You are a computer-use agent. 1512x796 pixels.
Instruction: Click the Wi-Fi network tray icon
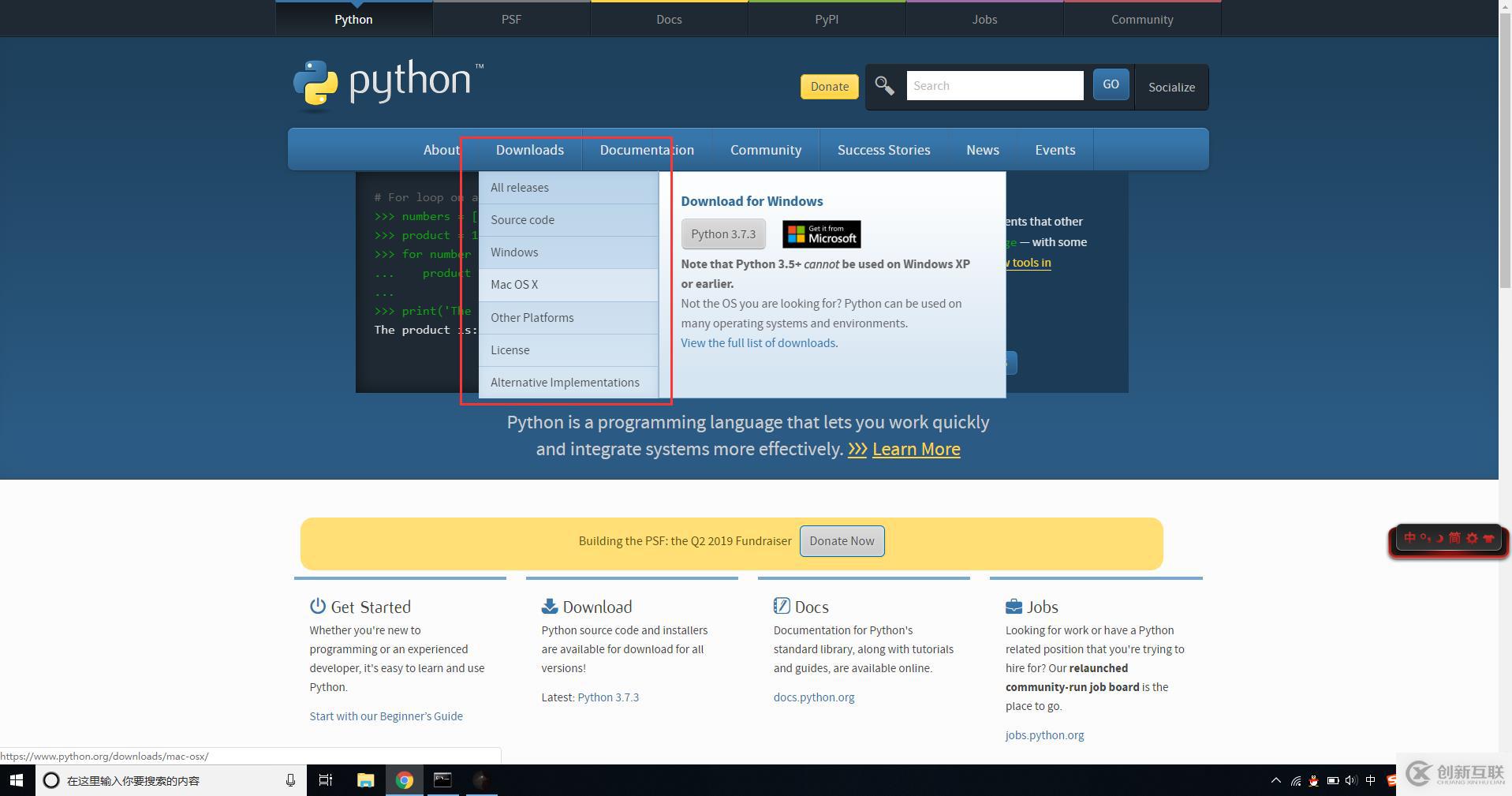click(1295, 781)
